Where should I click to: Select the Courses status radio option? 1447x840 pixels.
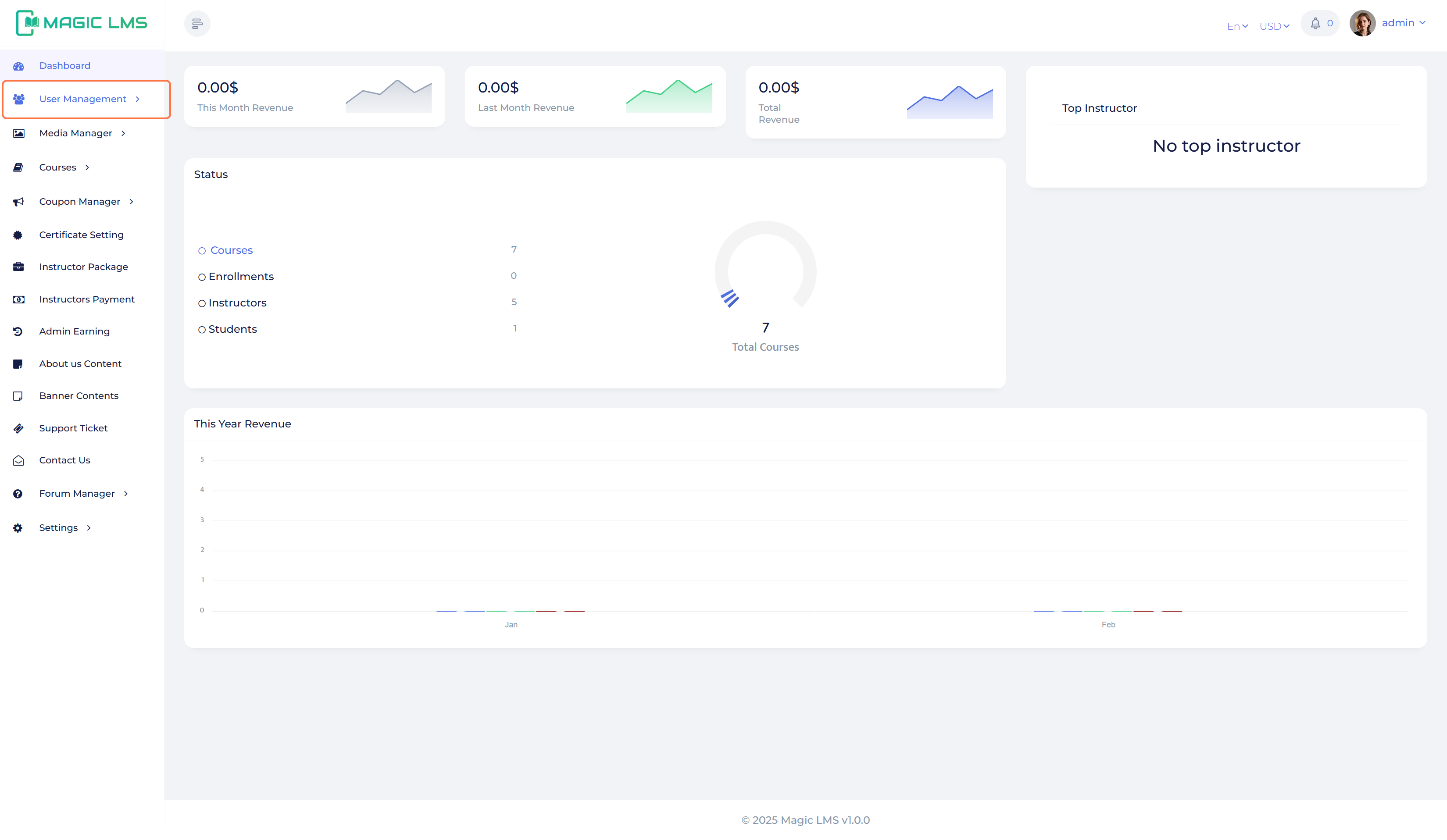(202, 251)
